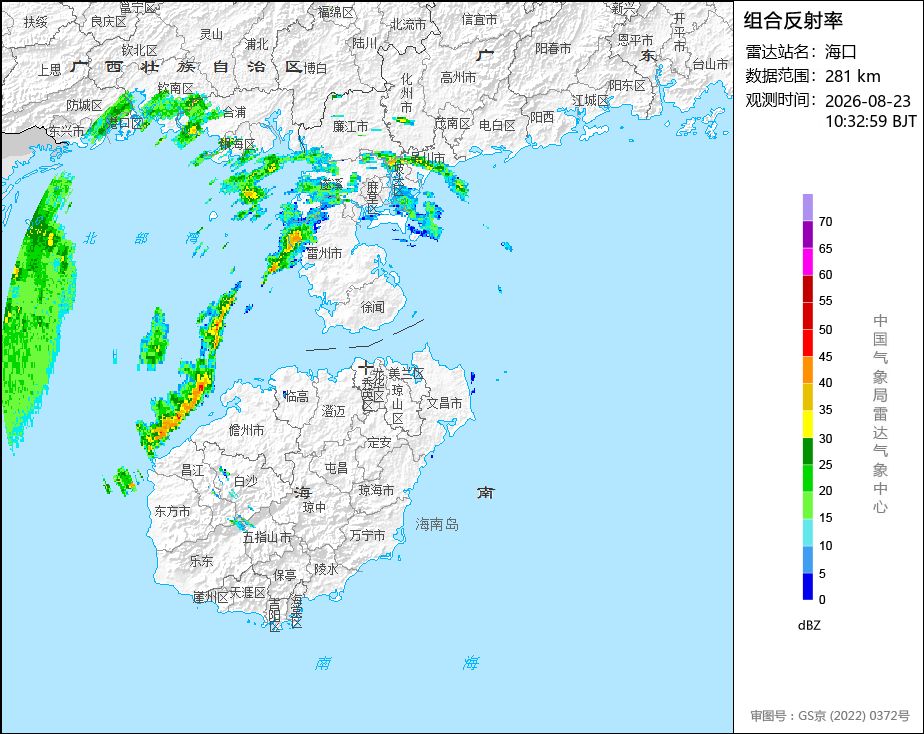Click the 东方市 label on west coast
The image size is (924, 734).
coord(172,511)
